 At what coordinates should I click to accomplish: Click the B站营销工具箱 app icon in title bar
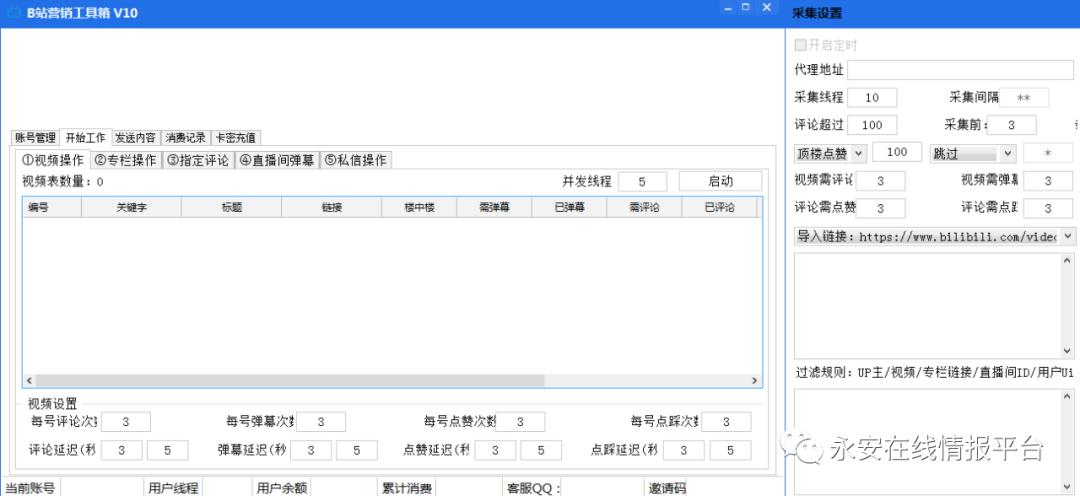point(13,13)
